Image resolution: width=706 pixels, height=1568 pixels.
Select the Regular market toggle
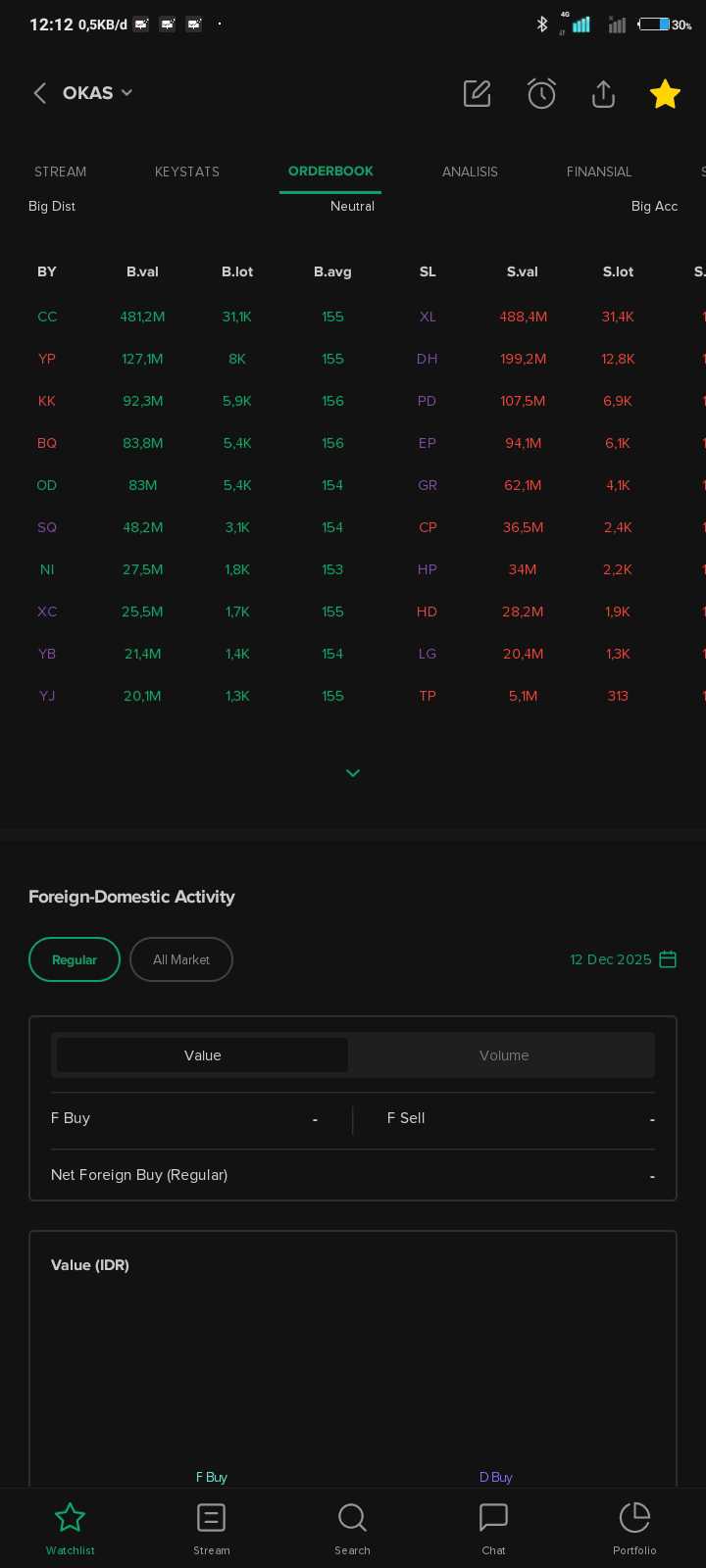coord(75,959)
